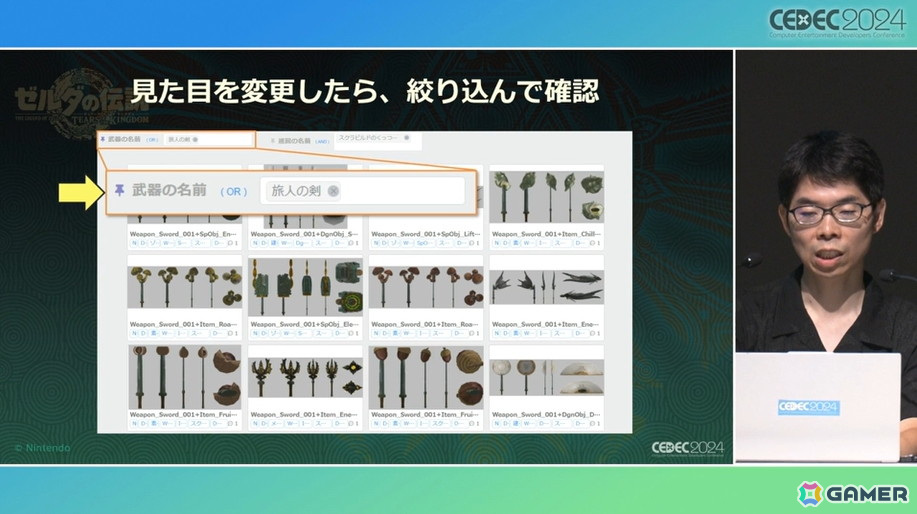917x514 pixels.
Task: Click the comment icon on the SpObj_En card
Action: click(x=230, y=243)
